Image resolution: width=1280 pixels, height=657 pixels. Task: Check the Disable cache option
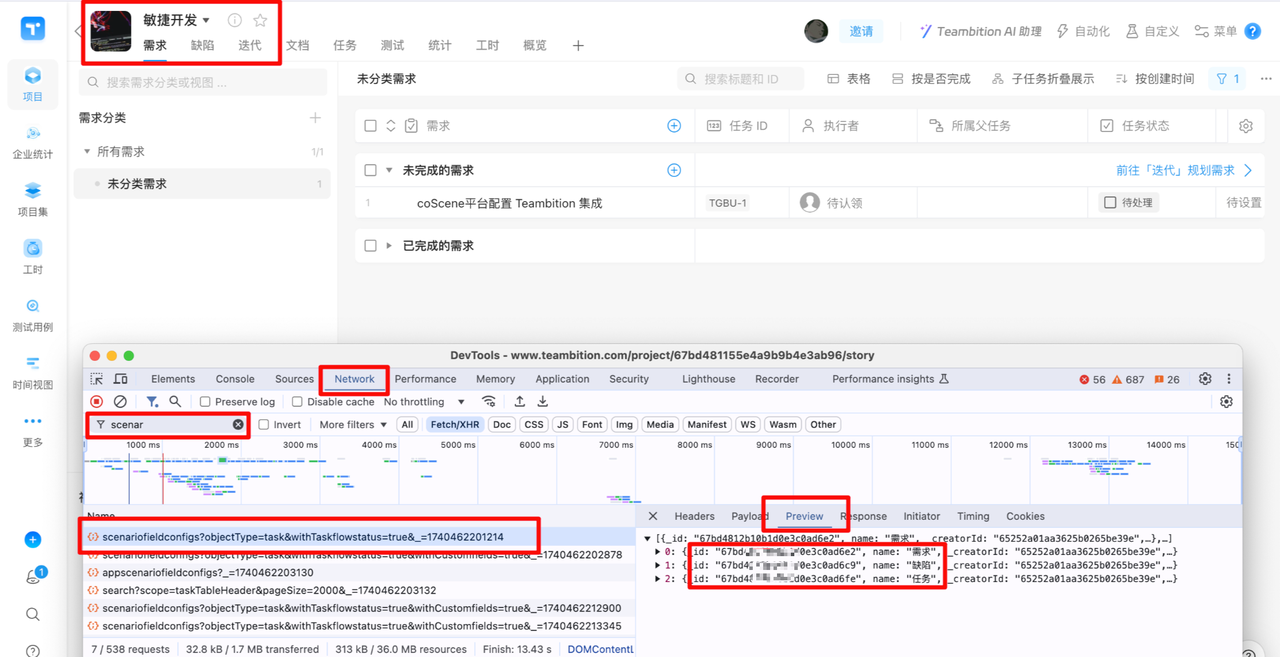click(297, 402)
